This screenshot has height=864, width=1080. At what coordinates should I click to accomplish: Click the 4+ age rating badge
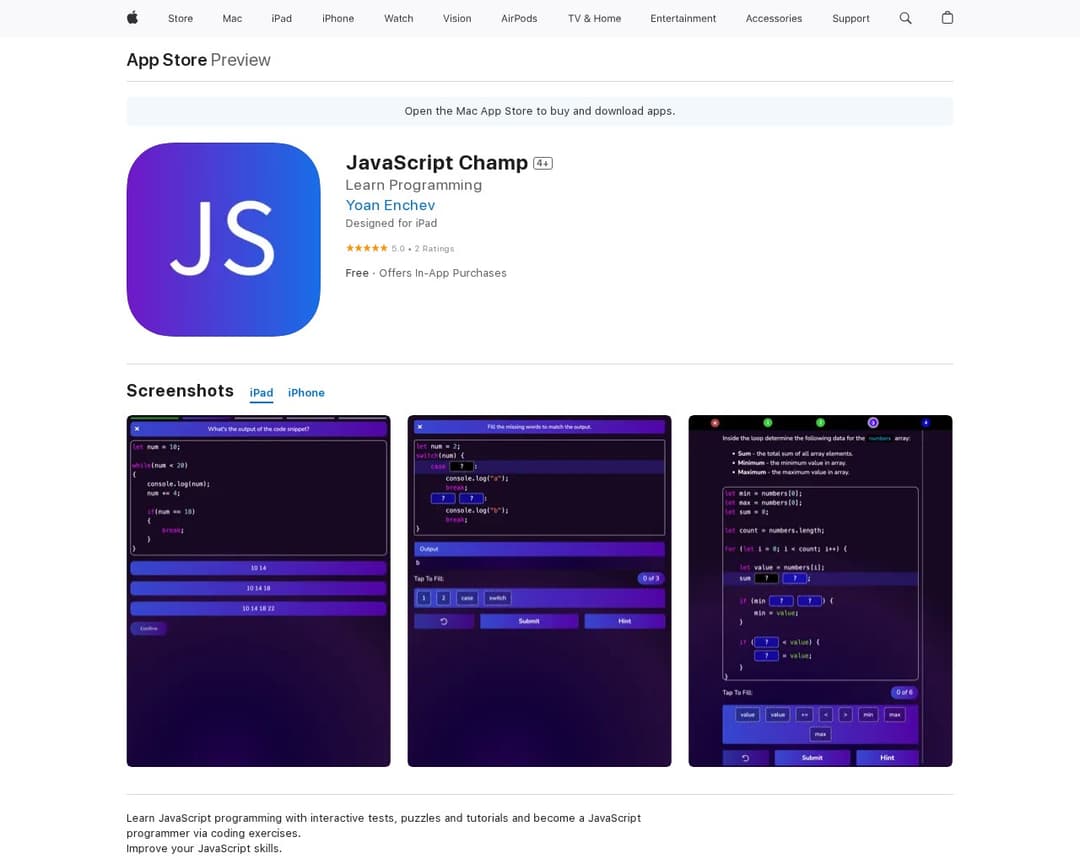click(x=543, y=163)
